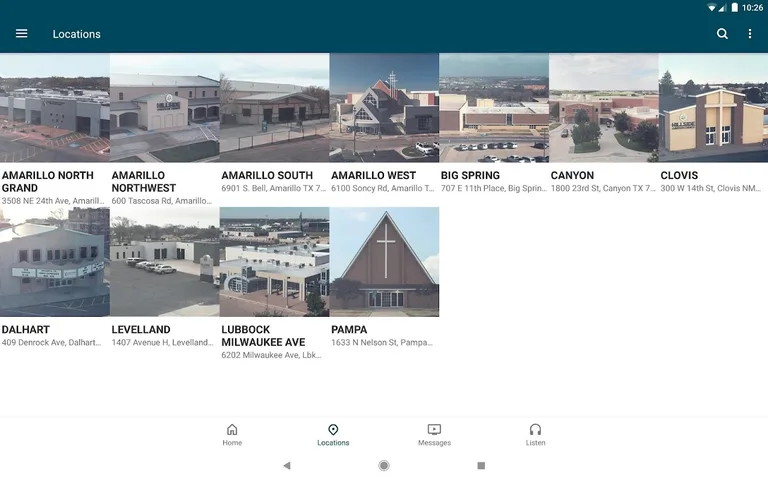Viewport: 768px width, 480px height.
Task: Tap the Listen headphones icon
Action: 535,430
